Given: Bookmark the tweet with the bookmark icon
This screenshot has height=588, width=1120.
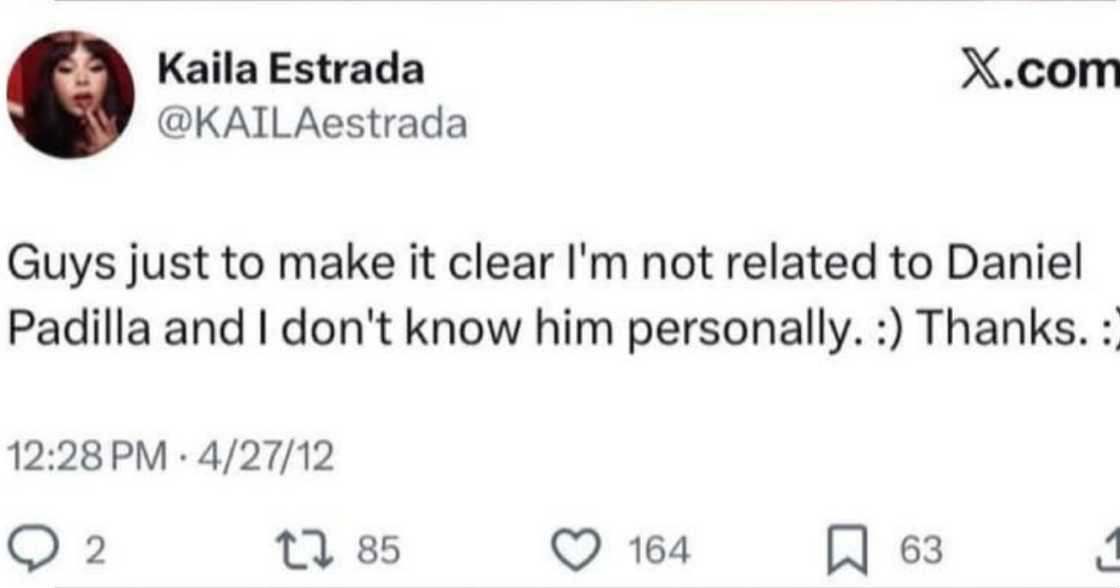Looking at the screenshot, I should pos(844,548).
